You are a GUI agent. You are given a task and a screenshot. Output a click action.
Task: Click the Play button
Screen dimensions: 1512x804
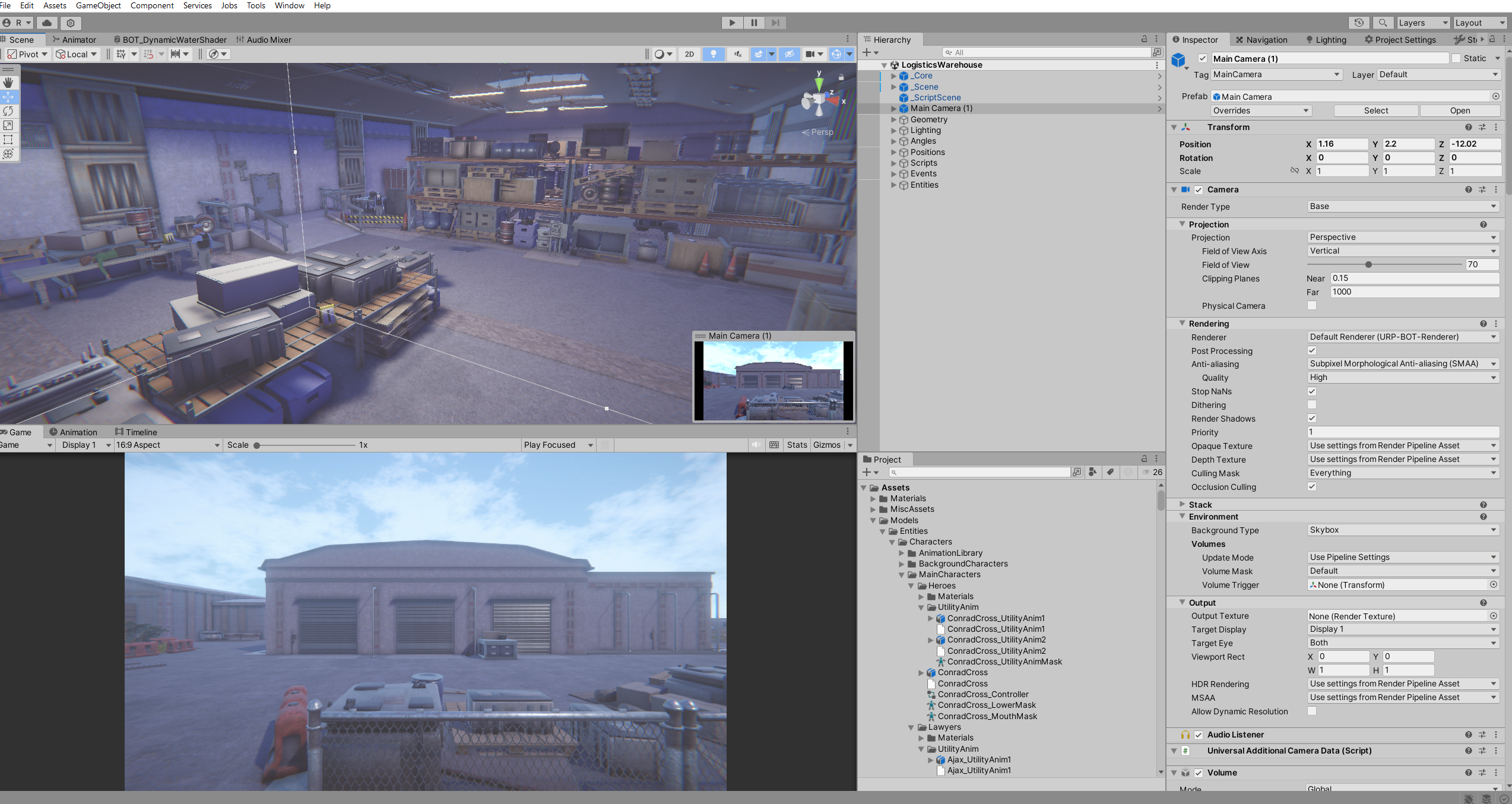coord(732,23)
